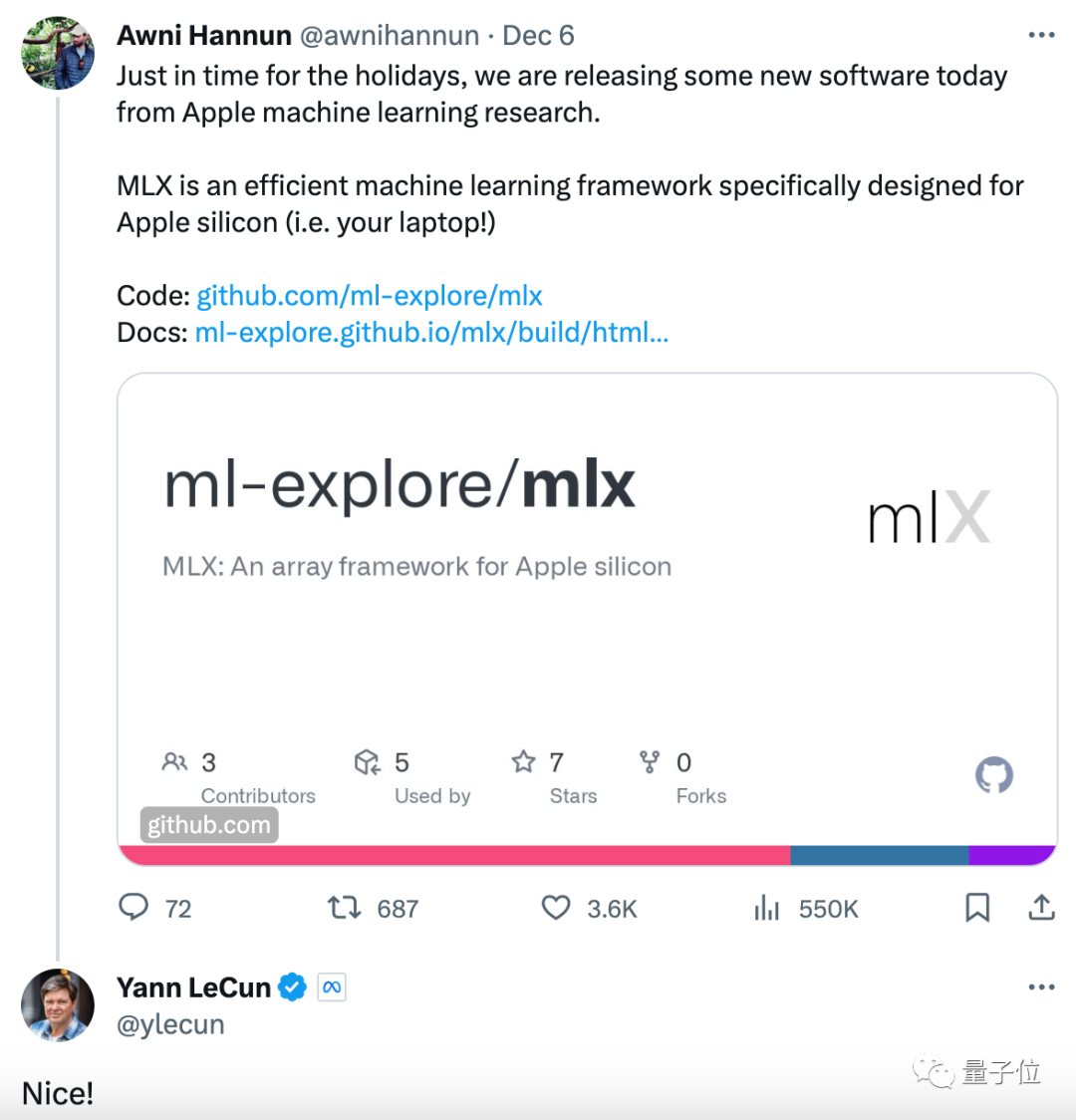
Task: Click the GitHub octocat logo
Action: (x=993, y=775)
